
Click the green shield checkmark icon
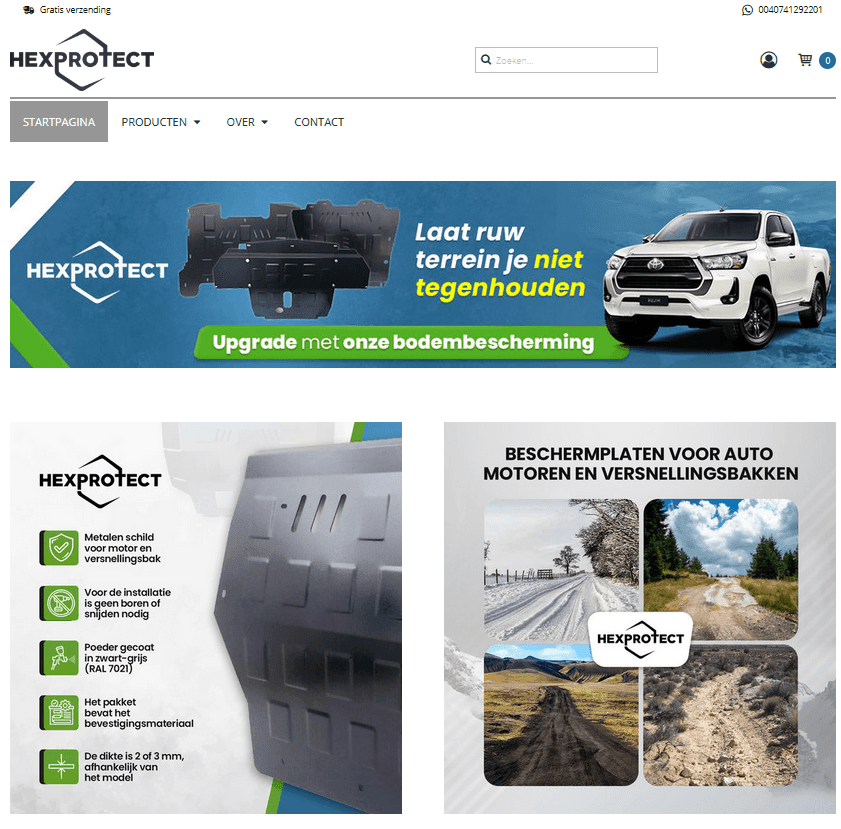60,547
